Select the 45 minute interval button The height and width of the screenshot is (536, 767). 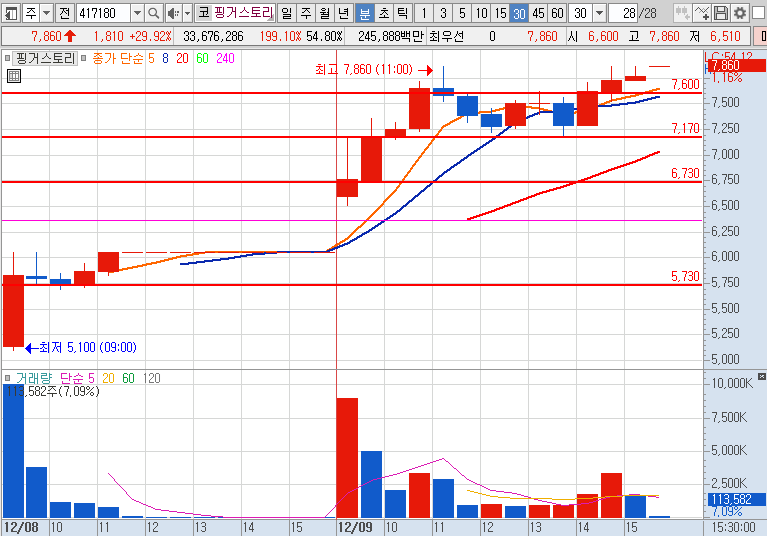539,13
